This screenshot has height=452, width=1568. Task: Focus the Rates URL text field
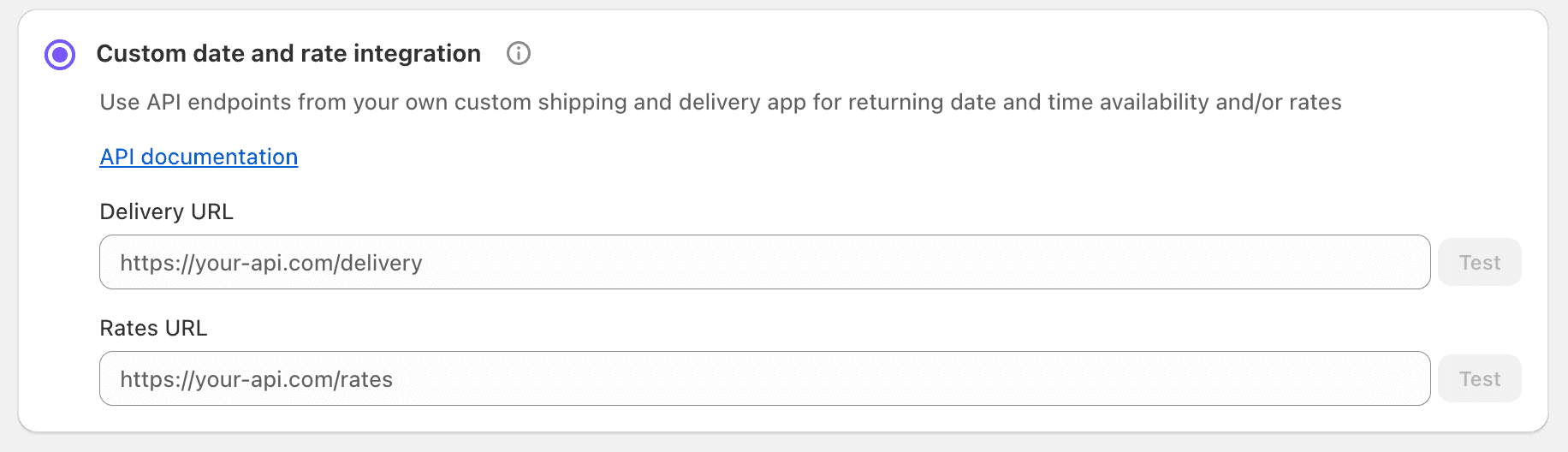point(764,378)
